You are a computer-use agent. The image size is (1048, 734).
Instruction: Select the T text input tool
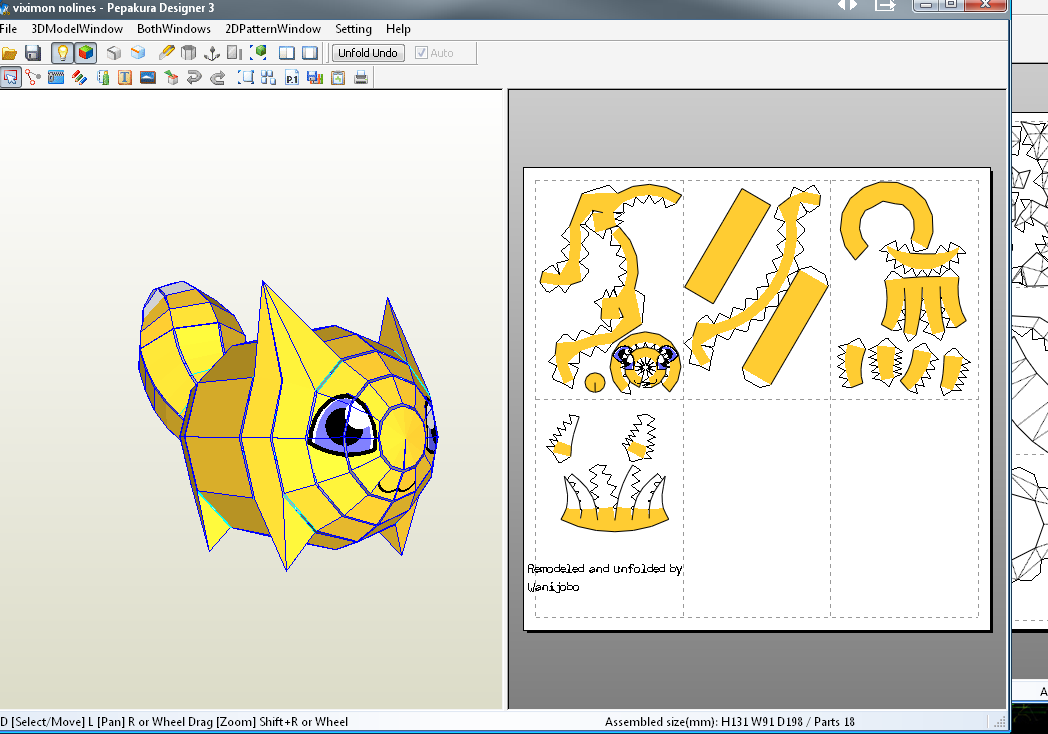[x=125, y=78]
